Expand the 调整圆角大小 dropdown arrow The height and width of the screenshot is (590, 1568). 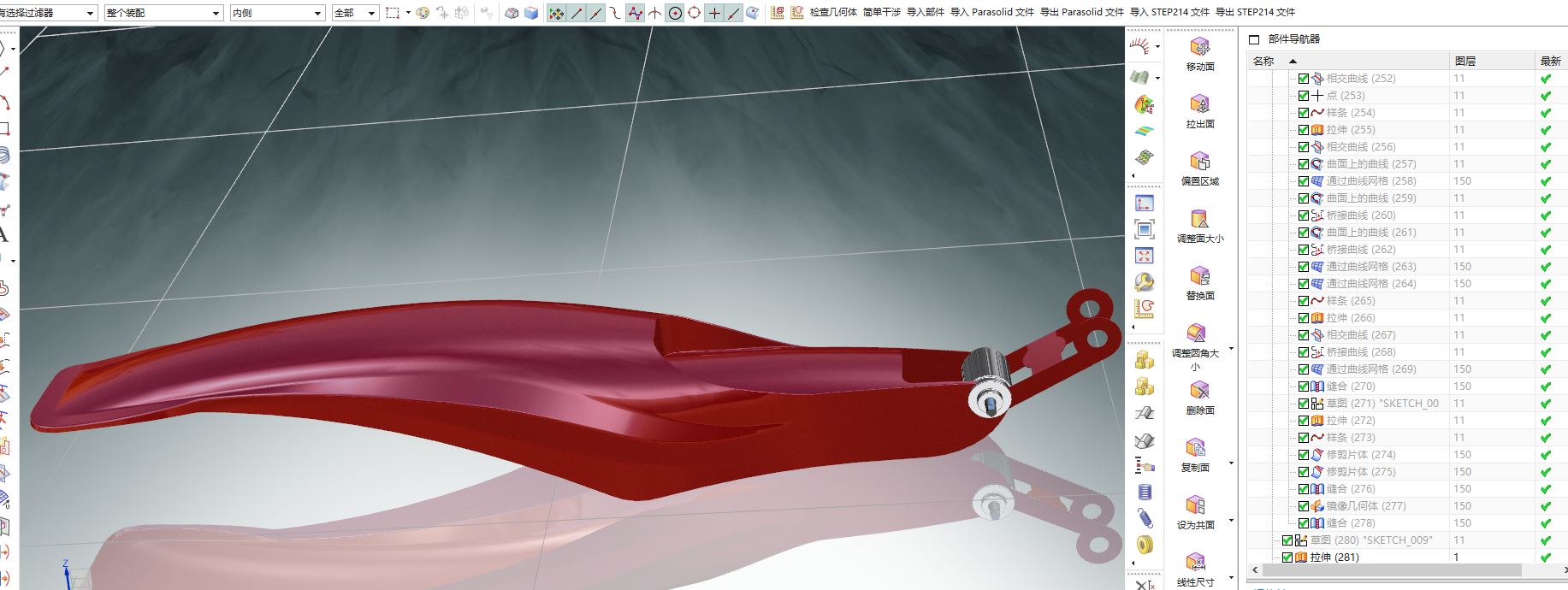coord(1231,348)
